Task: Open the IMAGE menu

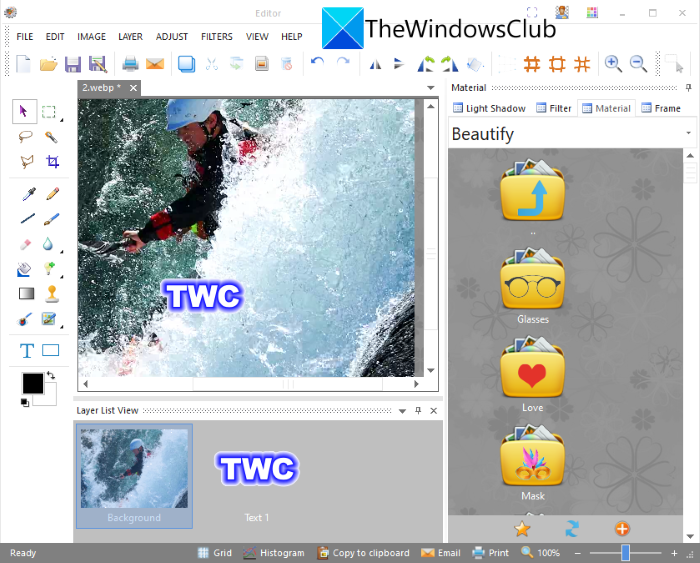Action: click(x=92, y=37)
